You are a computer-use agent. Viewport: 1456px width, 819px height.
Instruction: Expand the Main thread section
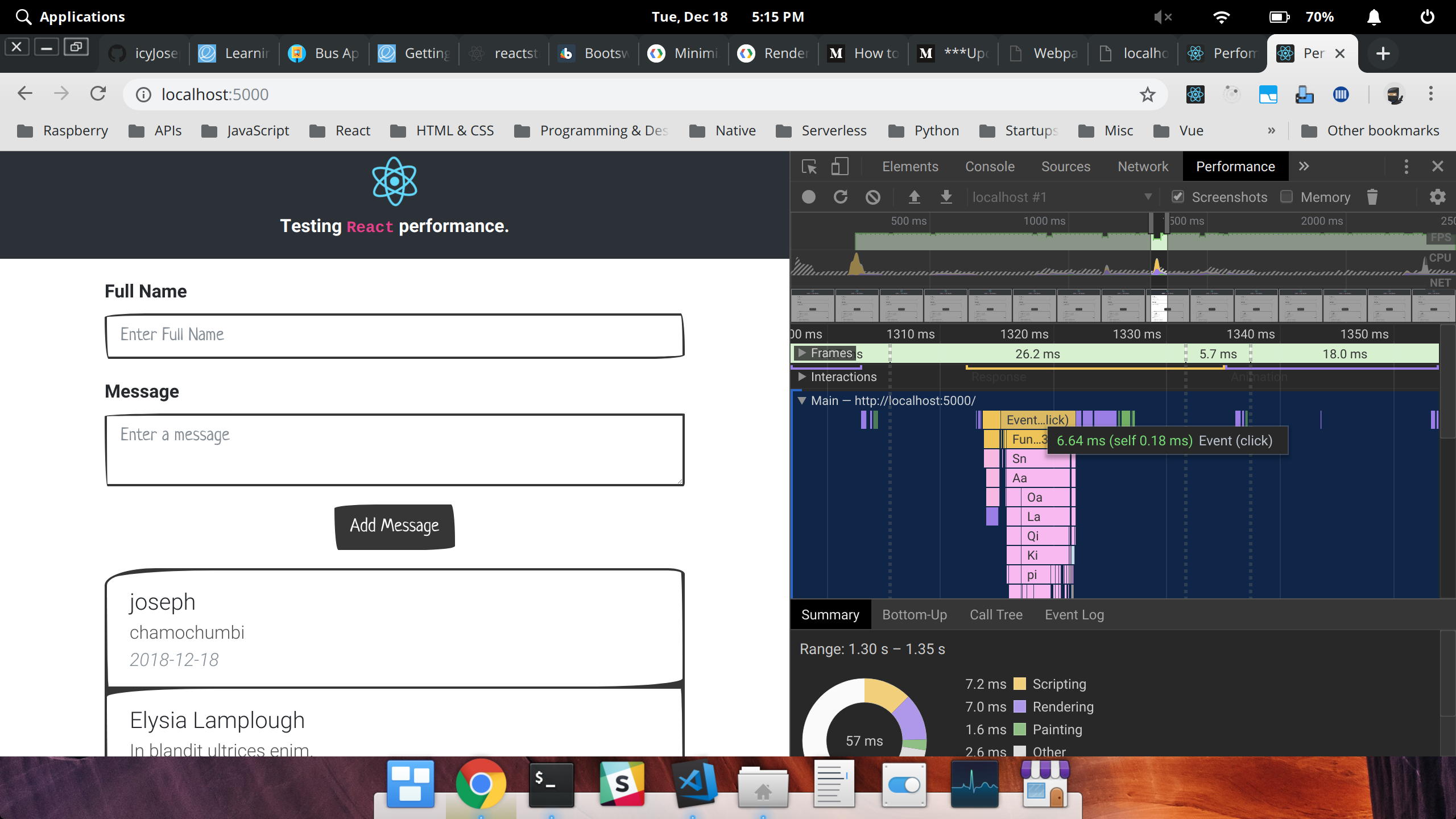point(805,400)
